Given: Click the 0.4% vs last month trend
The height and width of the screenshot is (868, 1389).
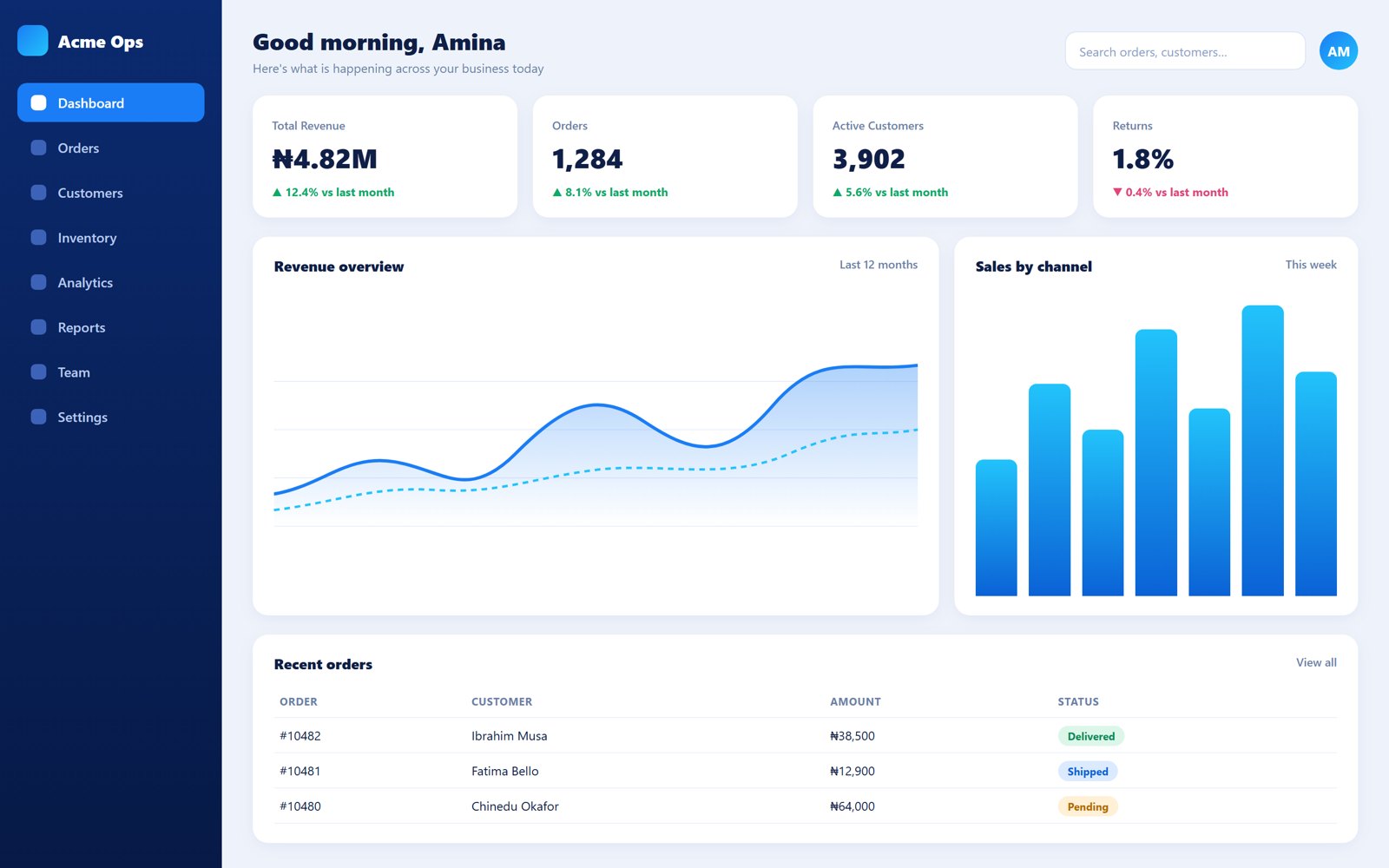Looking at the screenshot, I should pos(1170,193).
